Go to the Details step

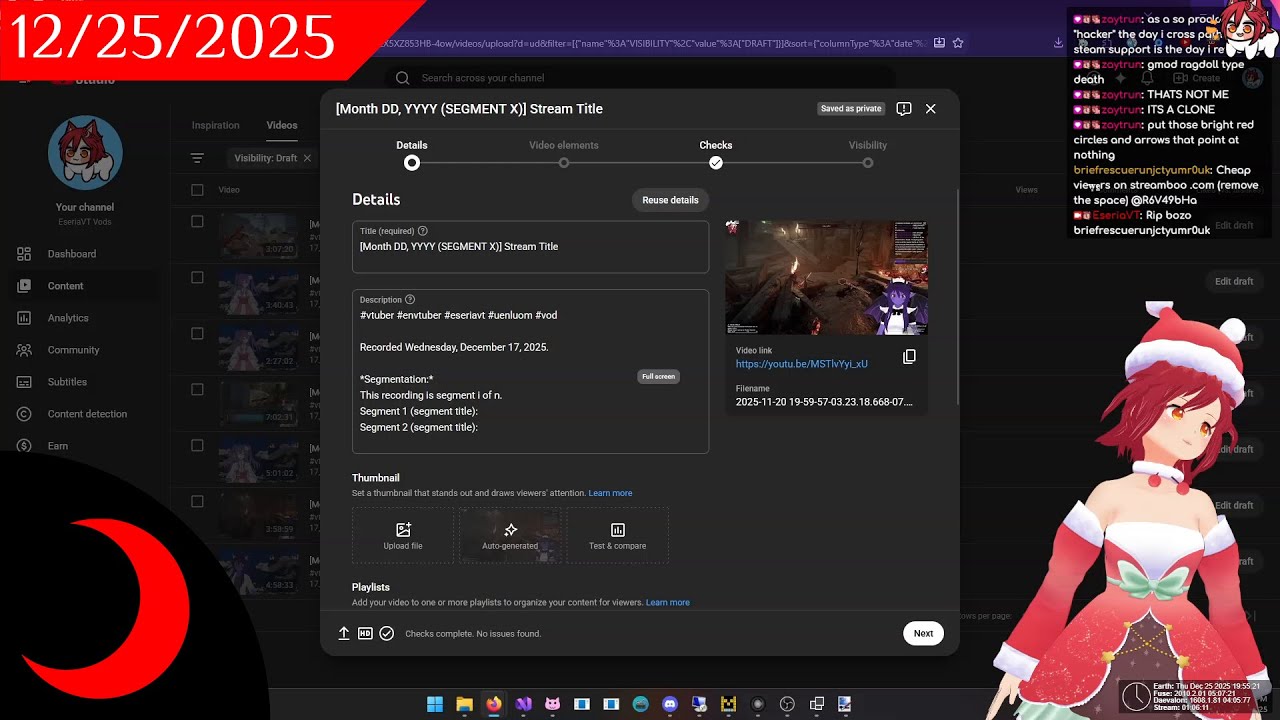coord(412,154)
